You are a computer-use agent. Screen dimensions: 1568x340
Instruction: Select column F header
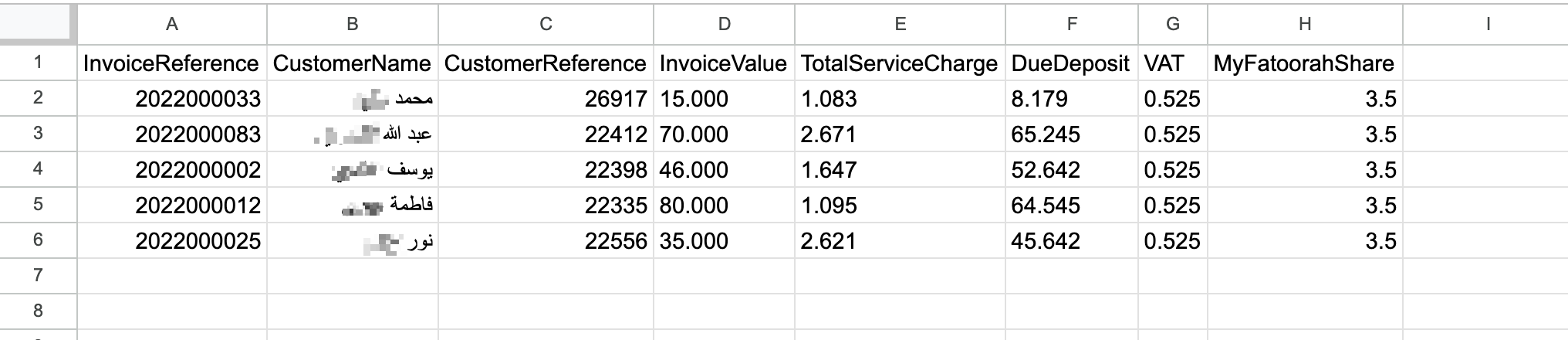(x=1072, y=24)
